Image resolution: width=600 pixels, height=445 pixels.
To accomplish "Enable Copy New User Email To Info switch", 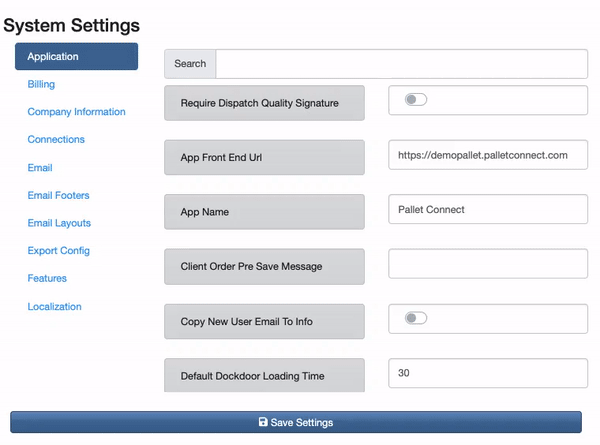I will pyautogui.click(x=416, y=318).
